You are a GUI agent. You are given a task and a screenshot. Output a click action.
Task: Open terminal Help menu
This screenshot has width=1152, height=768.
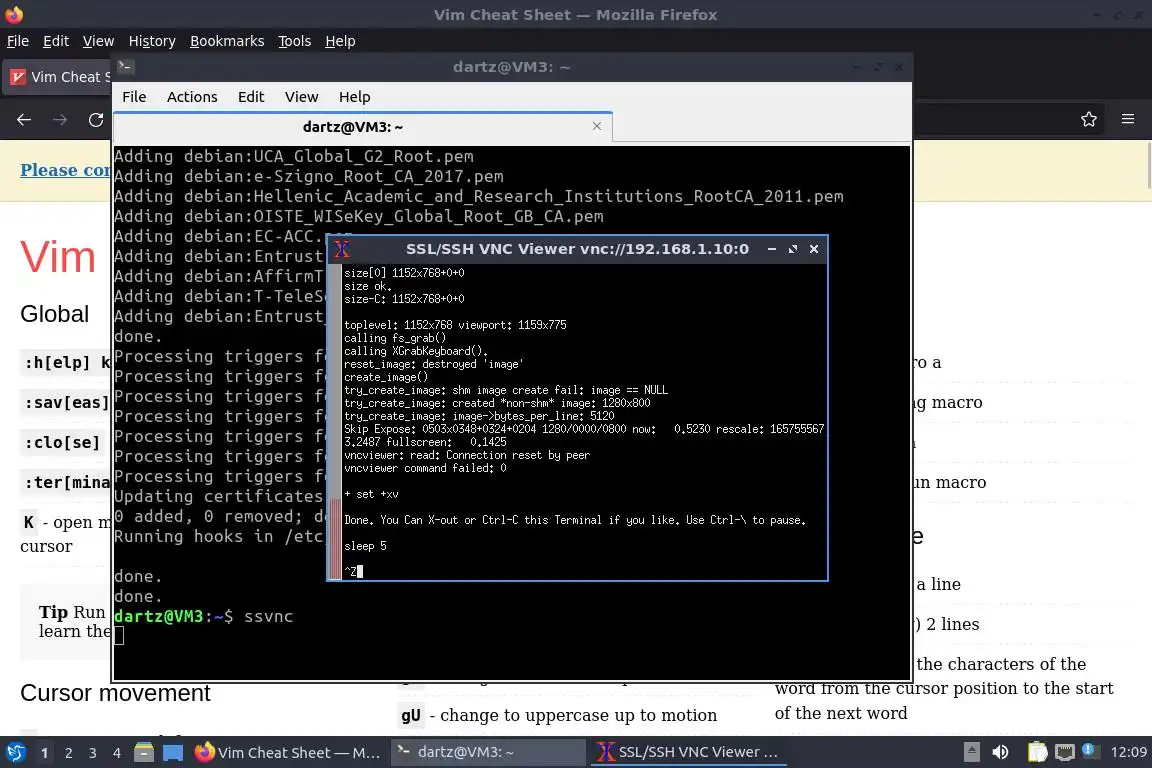(354, 97)
